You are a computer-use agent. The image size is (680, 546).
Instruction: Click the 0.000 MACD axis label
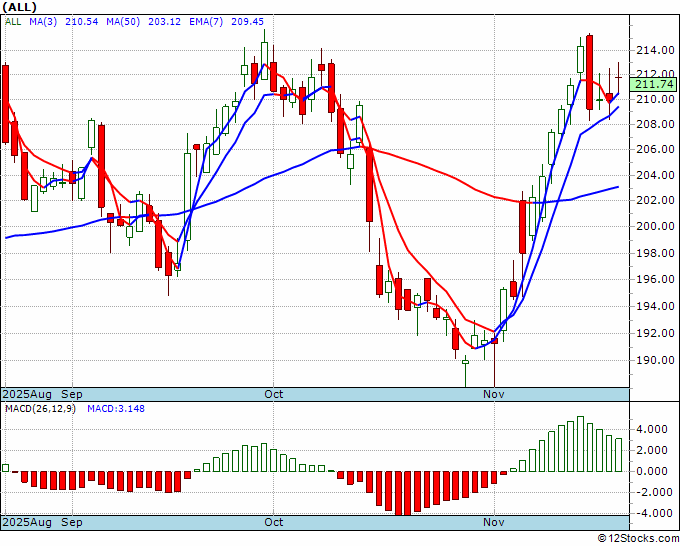pyautogui.click(x=654, y=471)
